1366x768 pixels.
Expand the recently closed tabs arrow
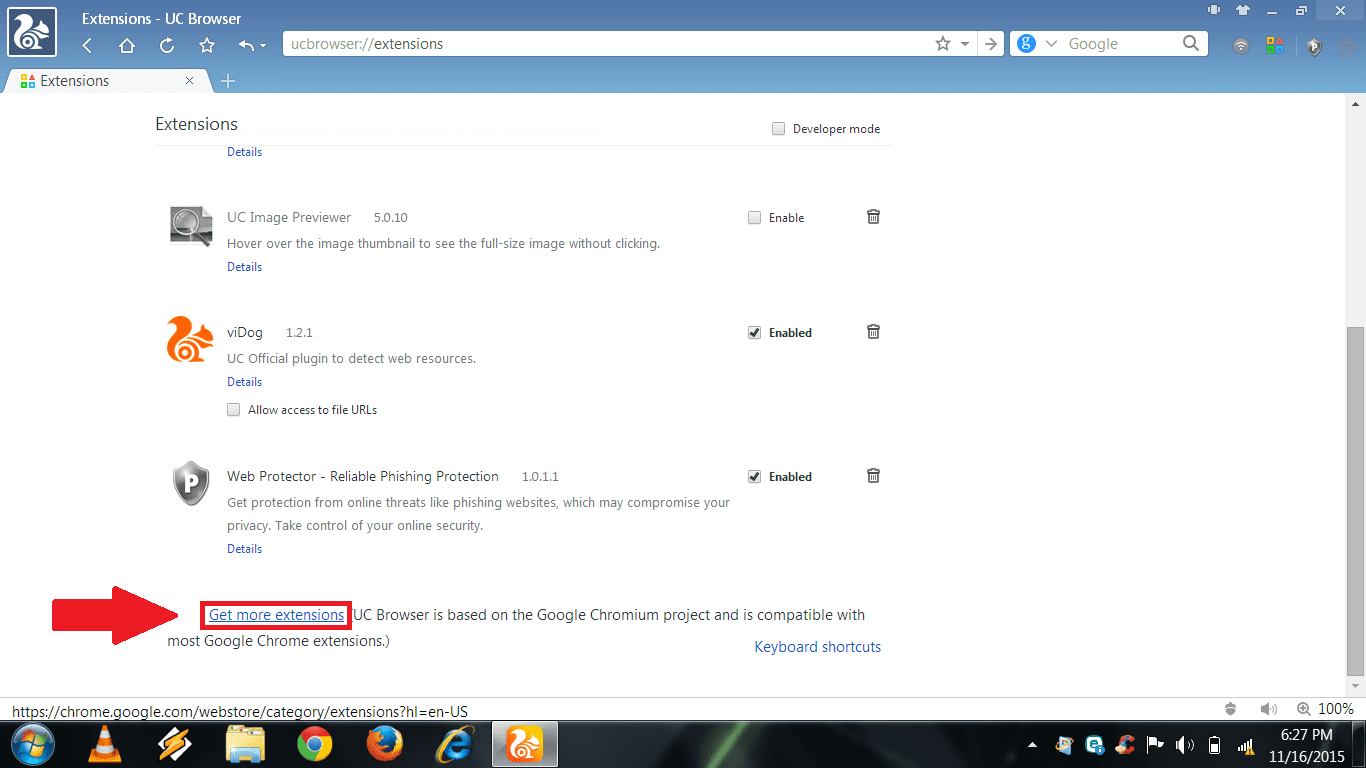263,46
